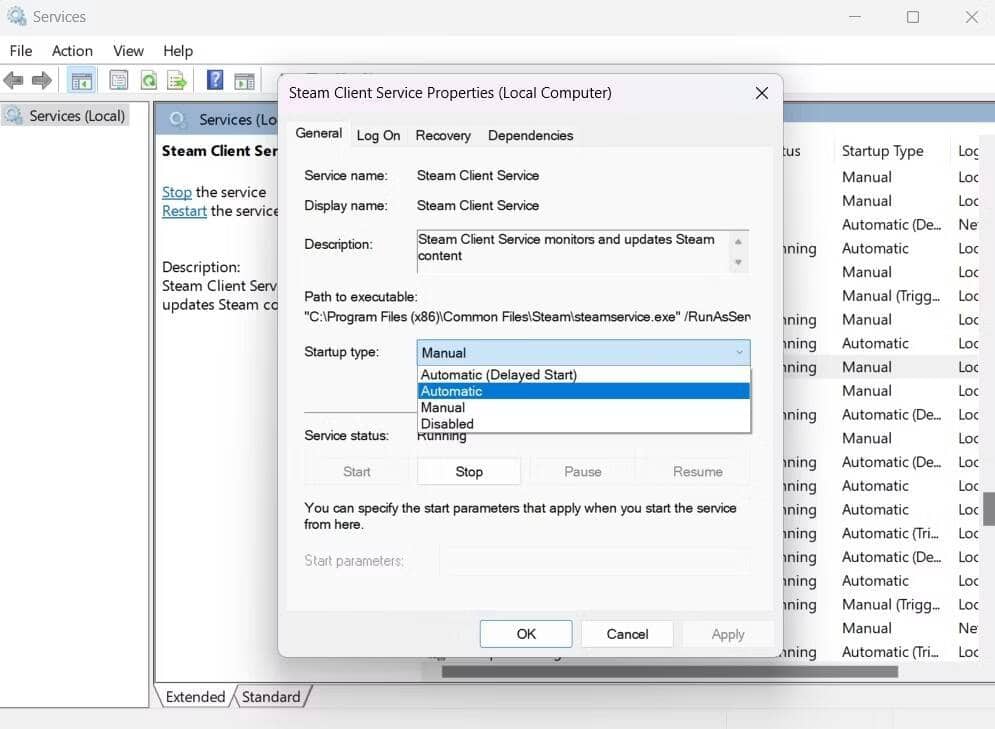Screen dimensions: 995x729
Task: Toggle the Show/Hide Action Pane icon
Action: coord(244,81)
